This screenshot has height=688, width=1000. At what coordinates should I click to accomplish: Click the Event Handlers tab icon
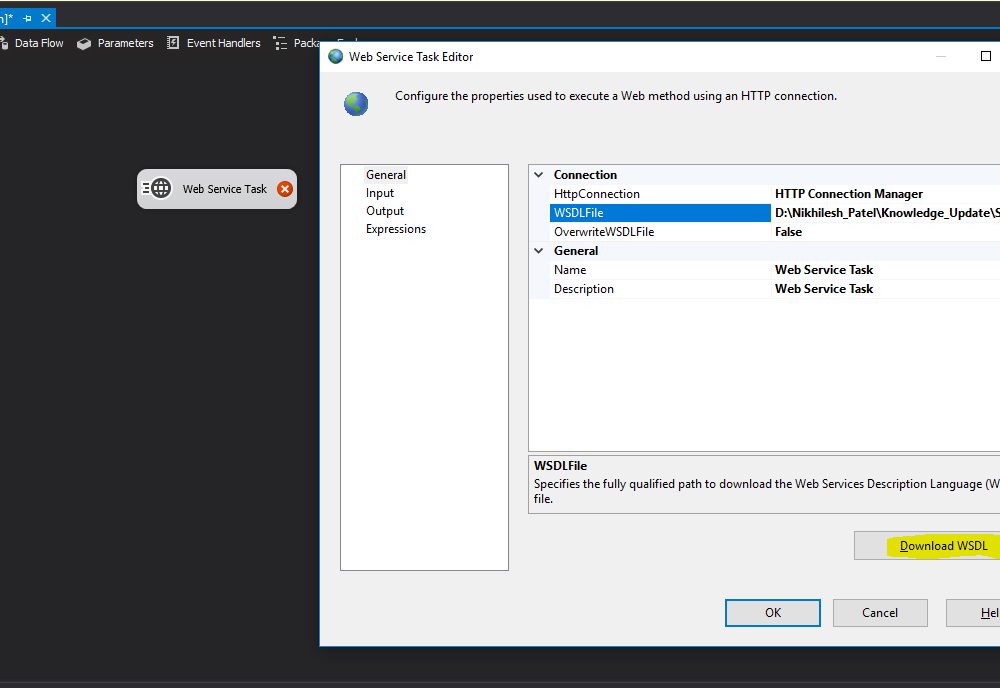click(173, 43)
